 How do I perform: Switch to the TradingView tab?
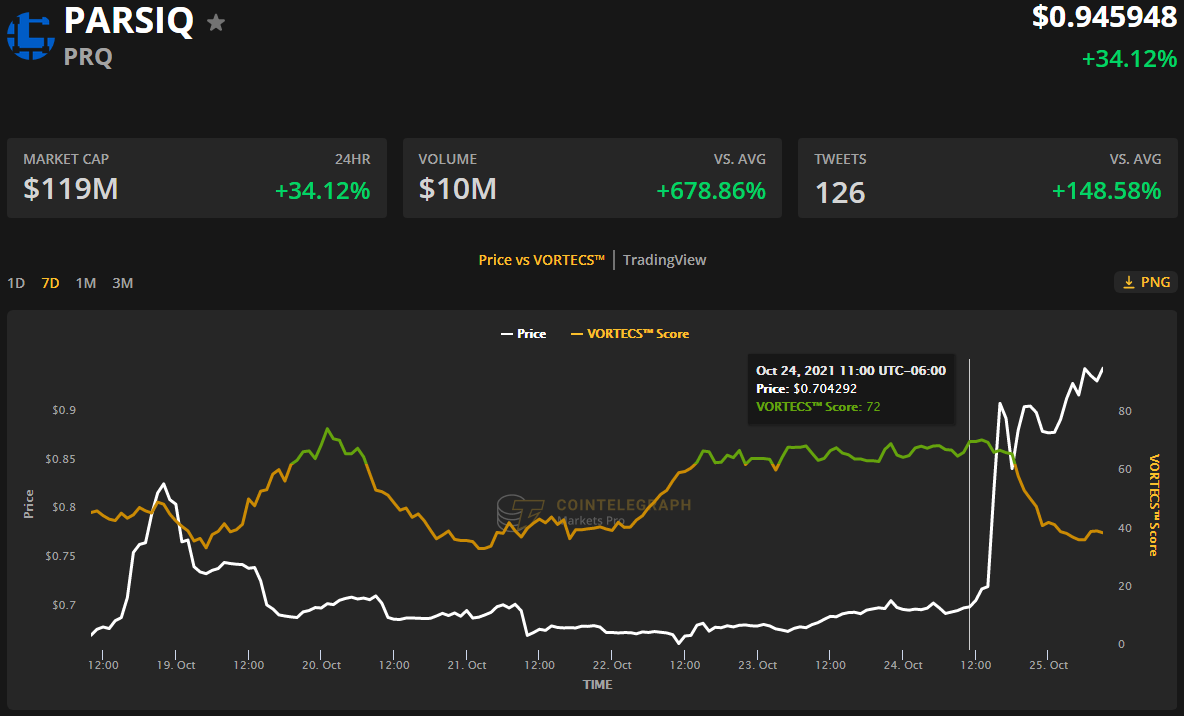pos(664,260)
